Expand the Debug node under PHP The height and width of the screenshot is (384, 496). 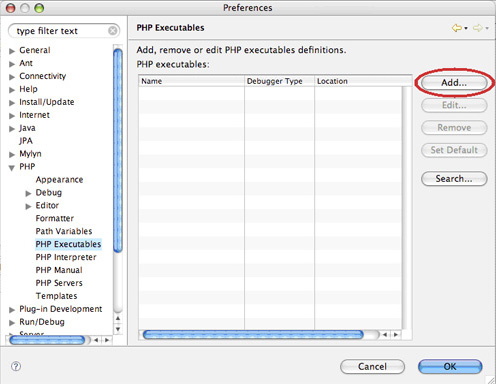[28, 193]
